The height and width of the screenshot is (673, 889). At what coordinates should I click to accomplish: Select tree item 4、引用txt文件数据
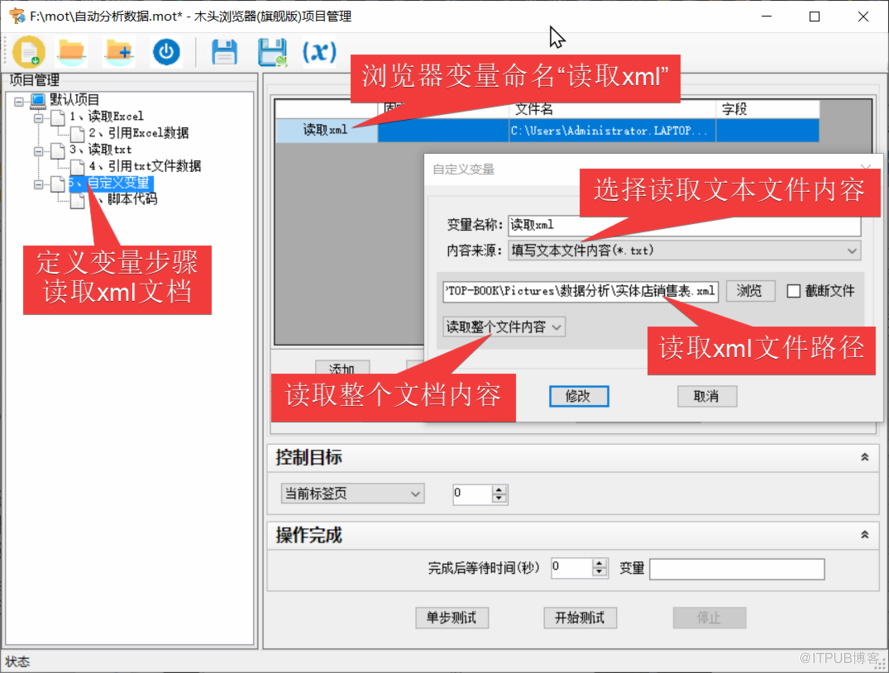coord(145,166)
